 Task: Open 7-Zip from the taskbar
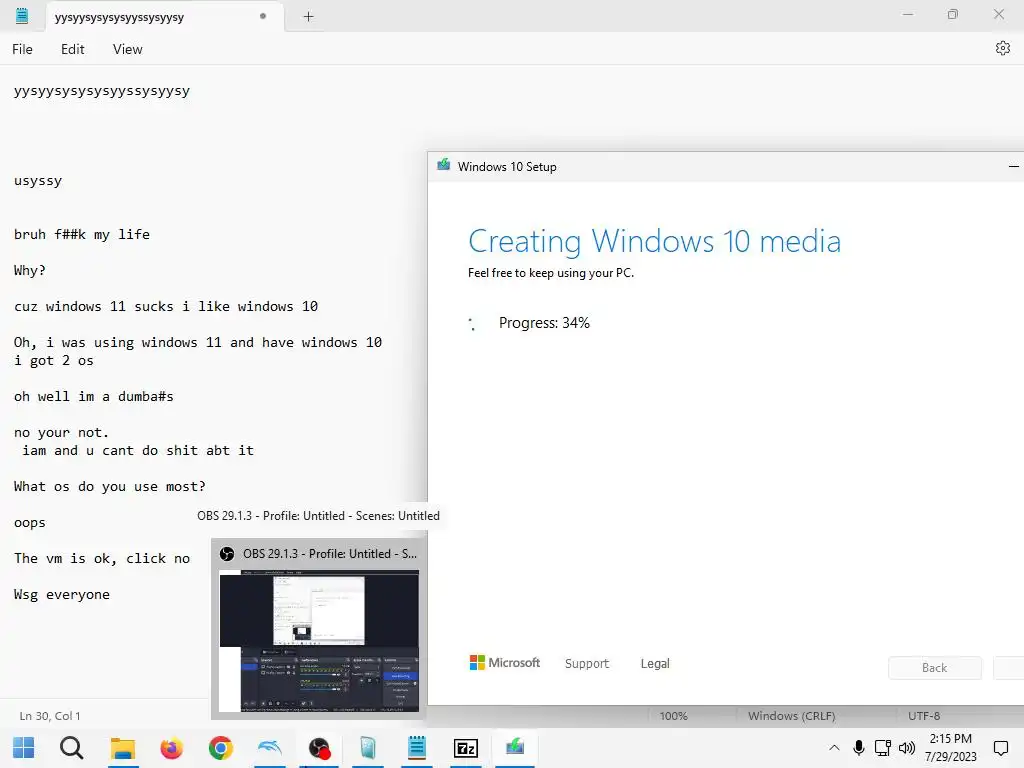(x=466, y=748)
